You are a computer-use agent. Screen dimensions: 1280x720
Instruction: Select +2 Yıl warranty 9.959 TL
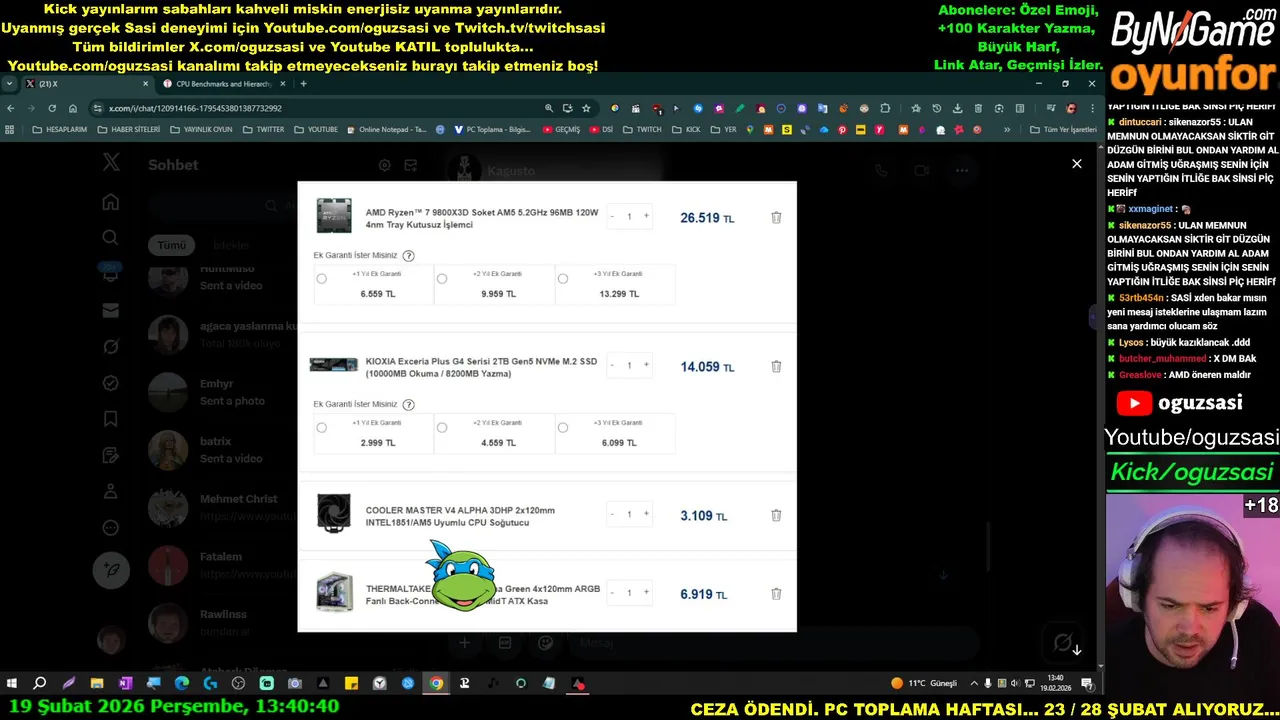[442, 279]
